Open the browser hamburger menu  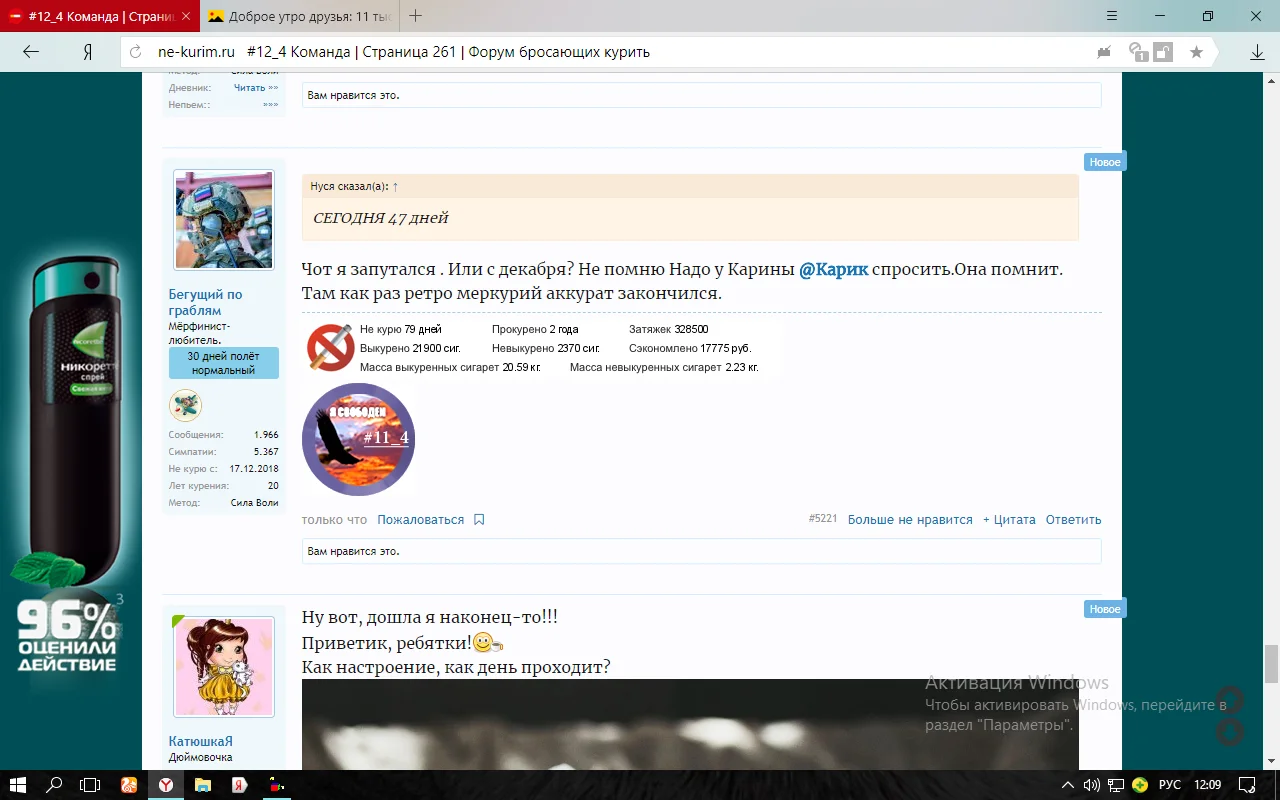pos(1111,16)
